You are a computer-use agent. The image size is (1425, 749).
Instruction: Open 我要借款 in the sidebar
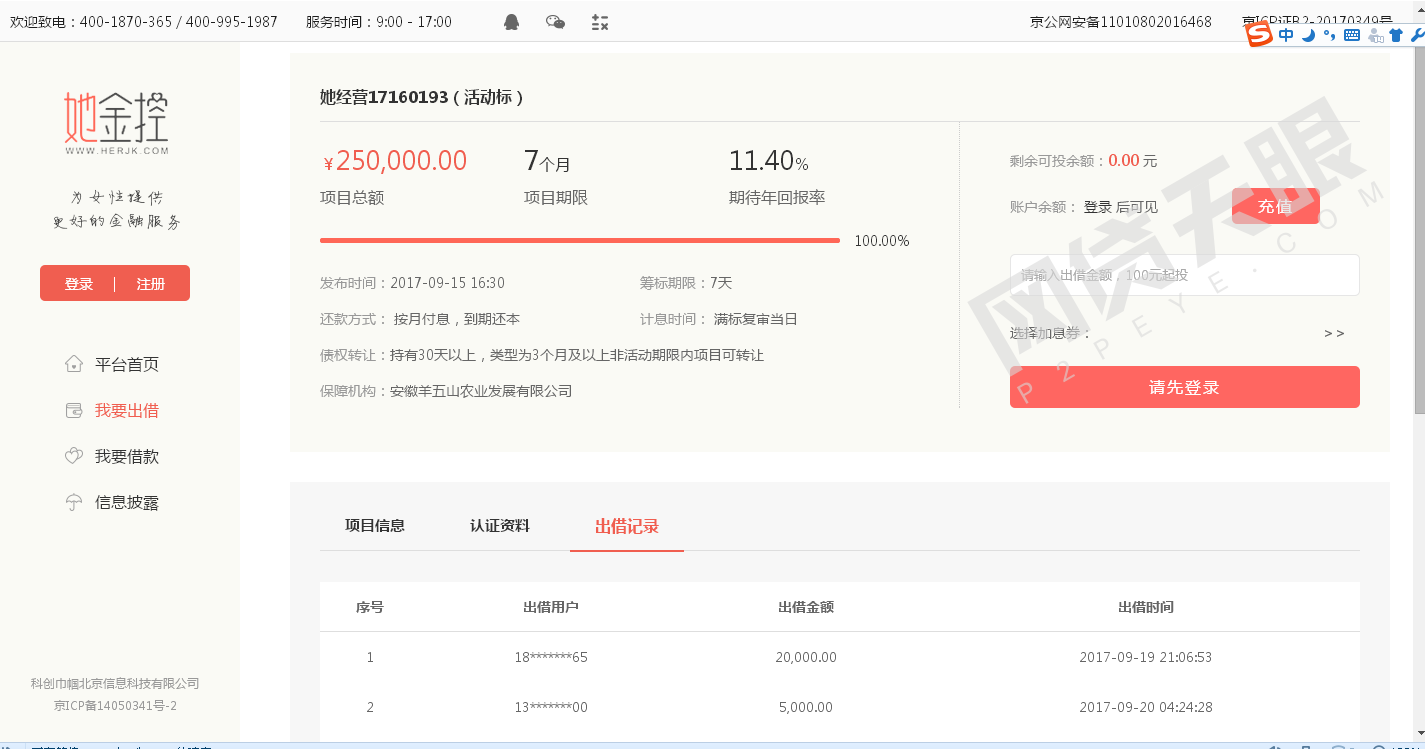126,456
